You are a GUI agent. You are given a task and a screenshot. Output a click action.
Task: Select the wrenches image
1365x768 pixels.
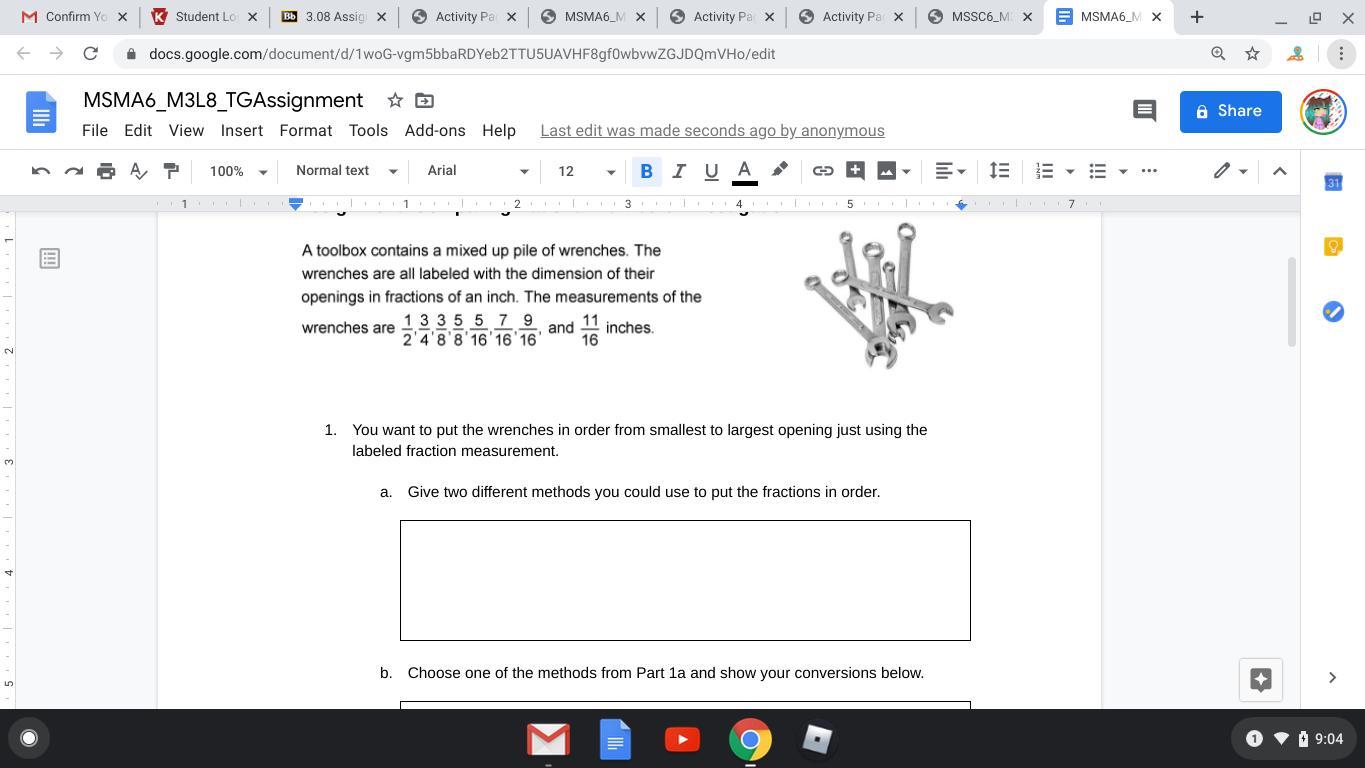click(878, 296)
